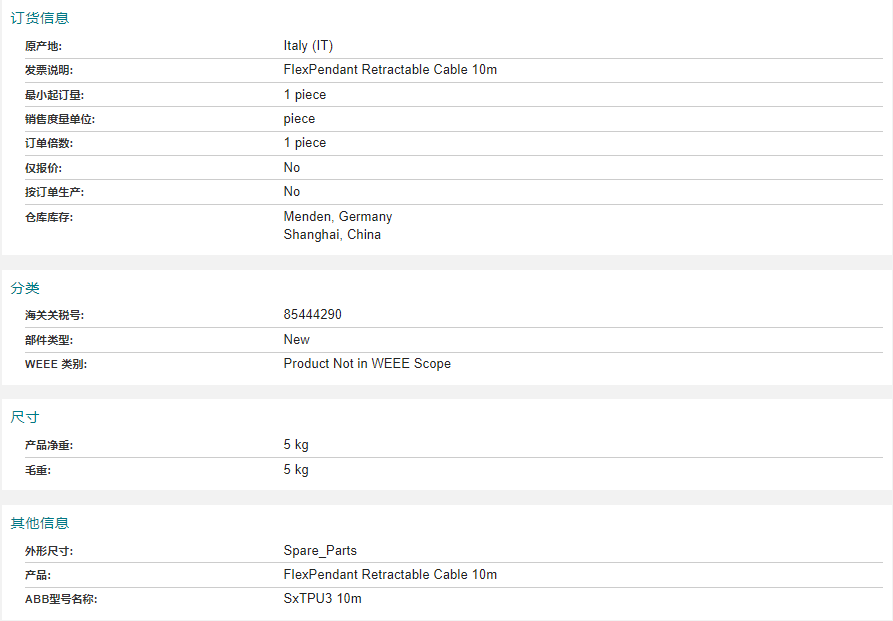Click the 部件类型 New value
Image resolution: width=893 pixels, height=621 pixels.
297,340
